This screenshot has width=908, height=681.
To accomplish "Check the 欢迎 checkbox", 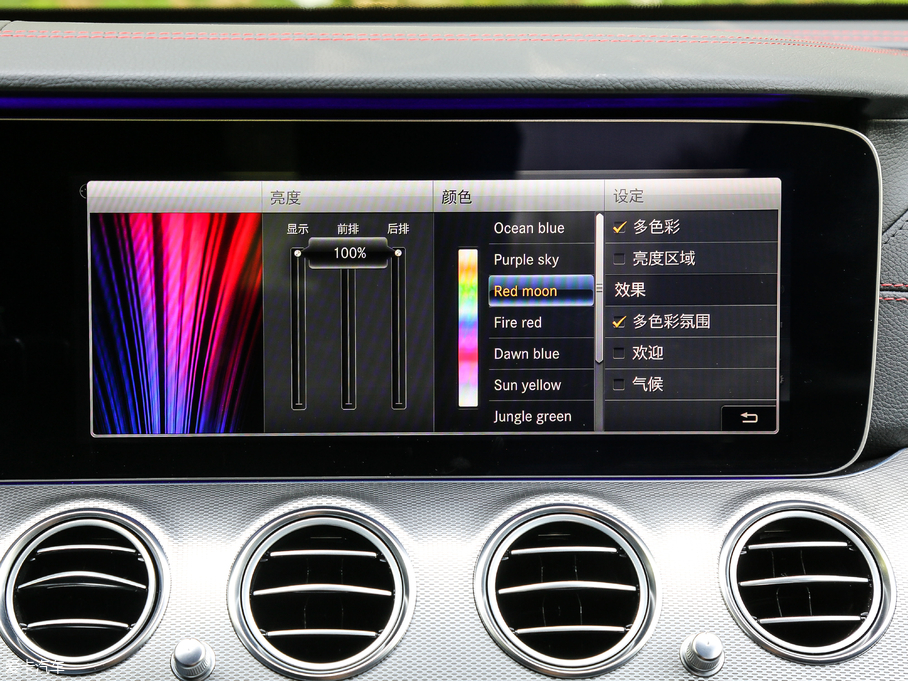I will coord(620,353).
